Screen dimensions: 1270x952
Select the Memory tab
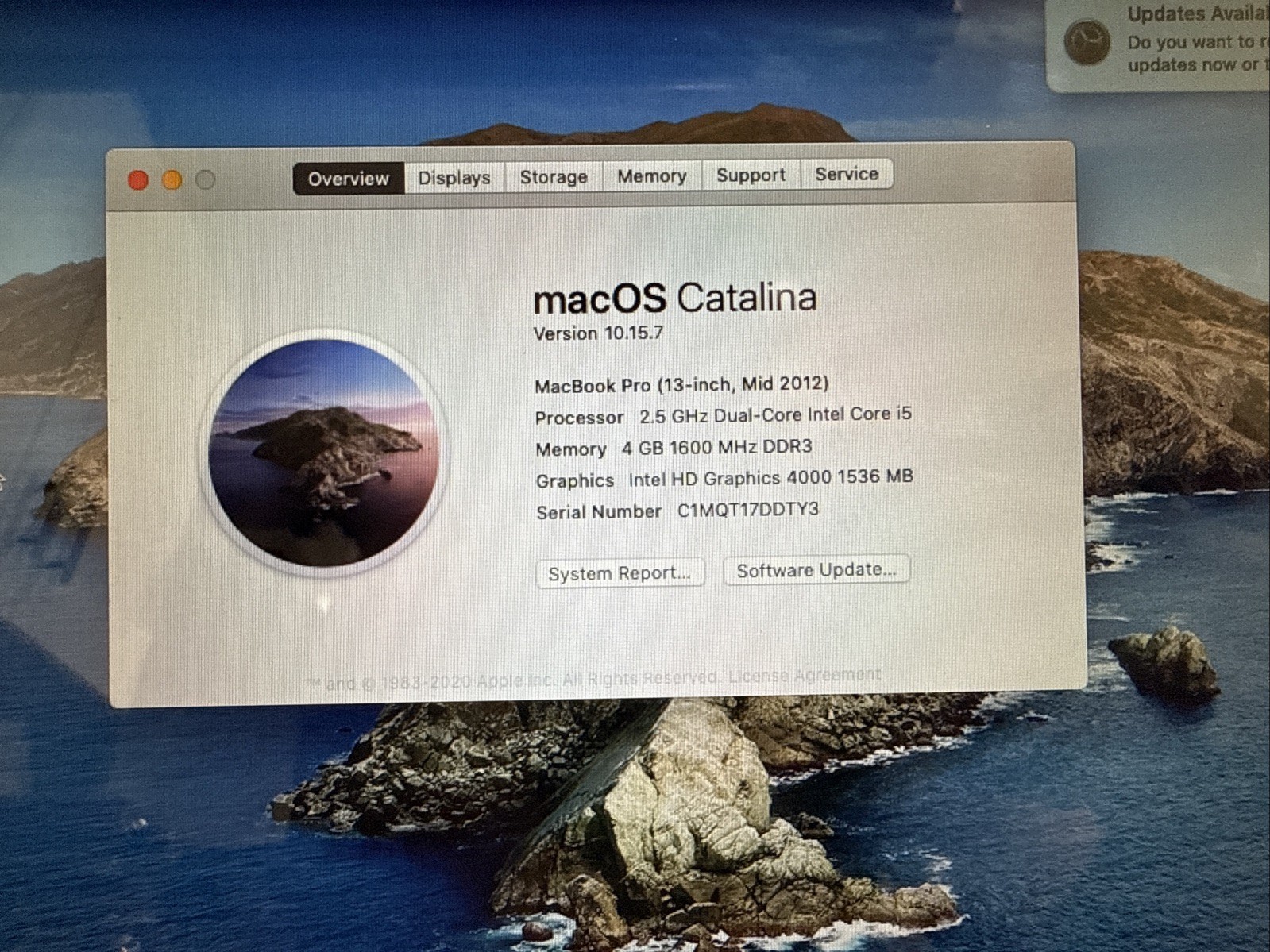(652, 176)
